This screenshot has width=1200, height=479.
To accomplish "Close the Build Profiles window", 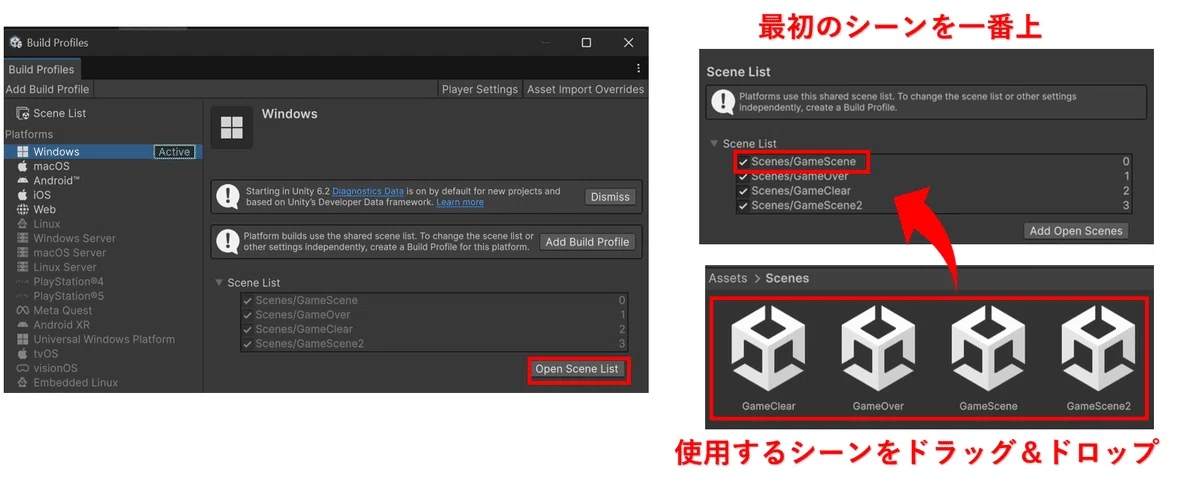I will pyautogui.click(x=628, y=43).
